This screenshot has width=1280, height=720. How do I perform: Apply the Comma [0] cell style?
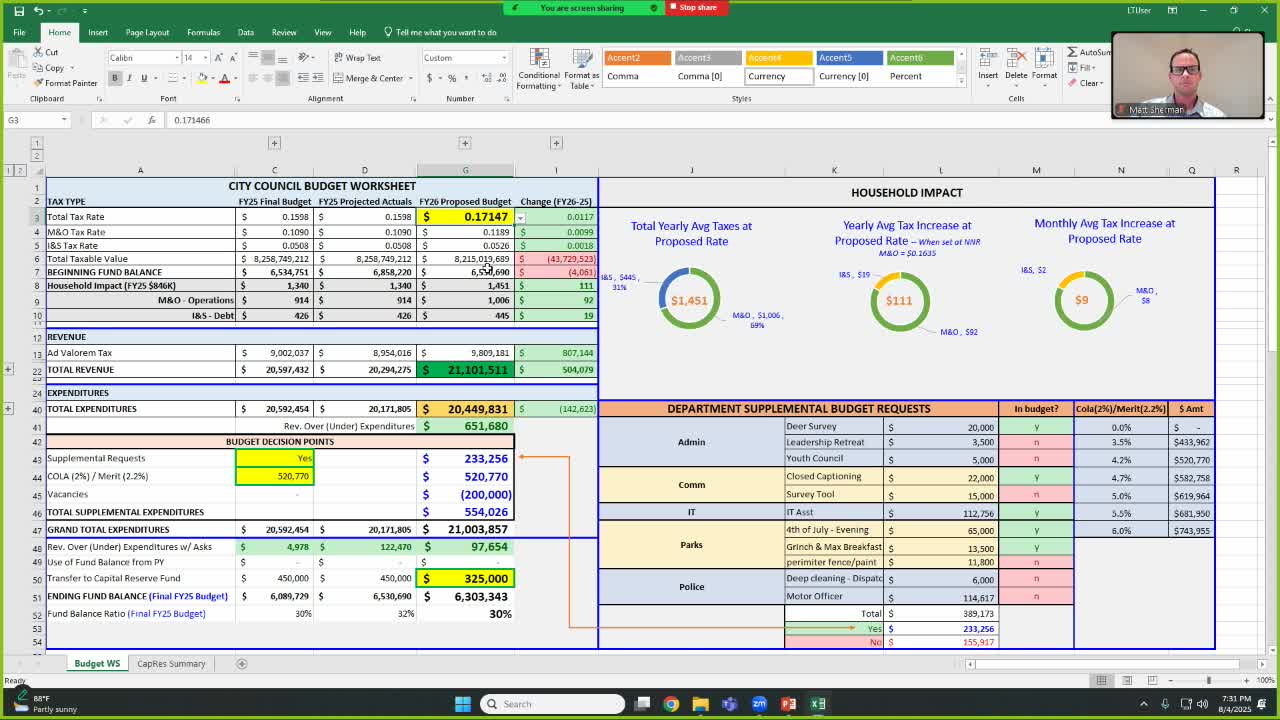706,76
